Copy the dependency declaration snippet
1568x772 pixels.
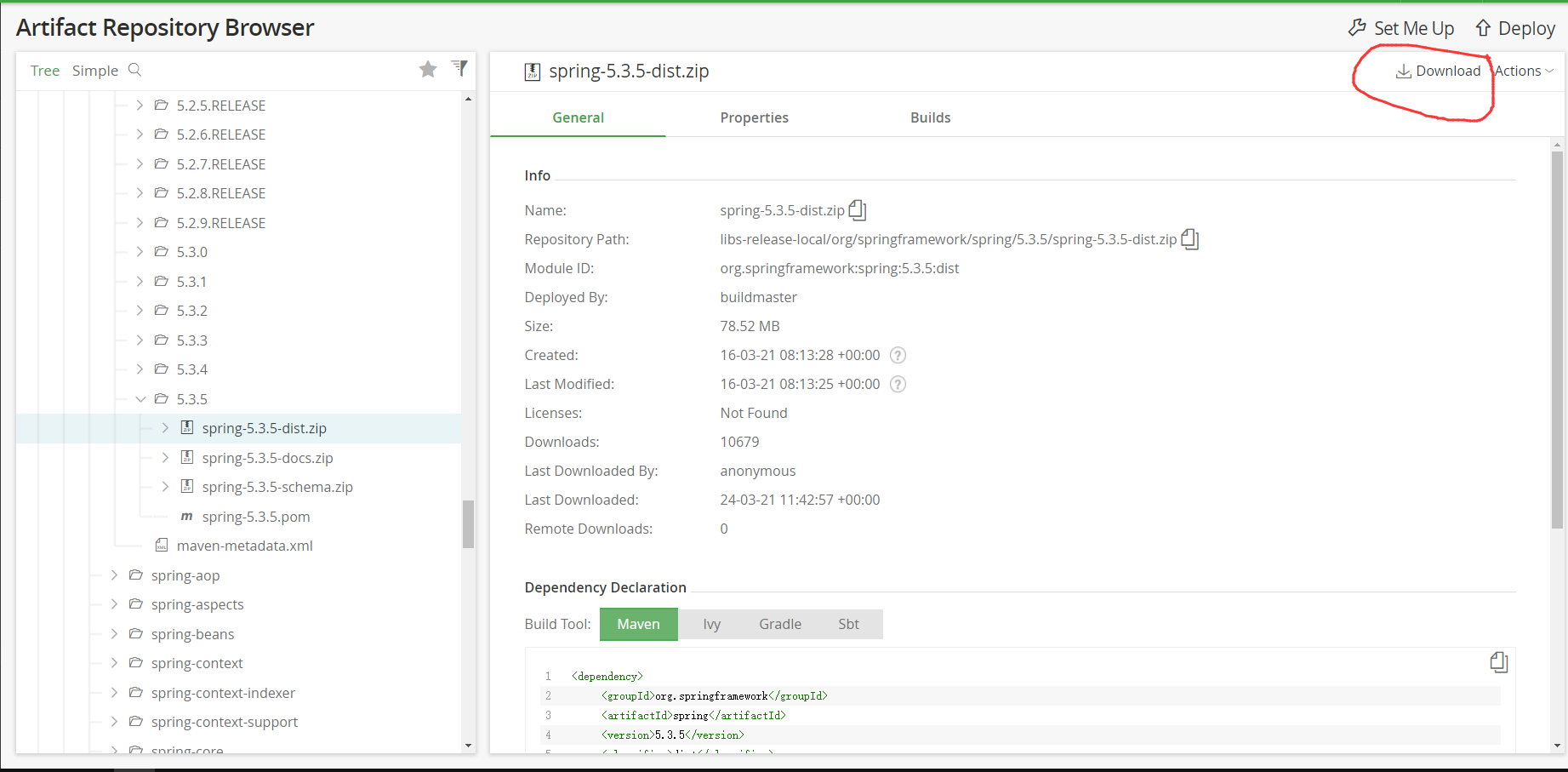click(x=1499, y=662)
